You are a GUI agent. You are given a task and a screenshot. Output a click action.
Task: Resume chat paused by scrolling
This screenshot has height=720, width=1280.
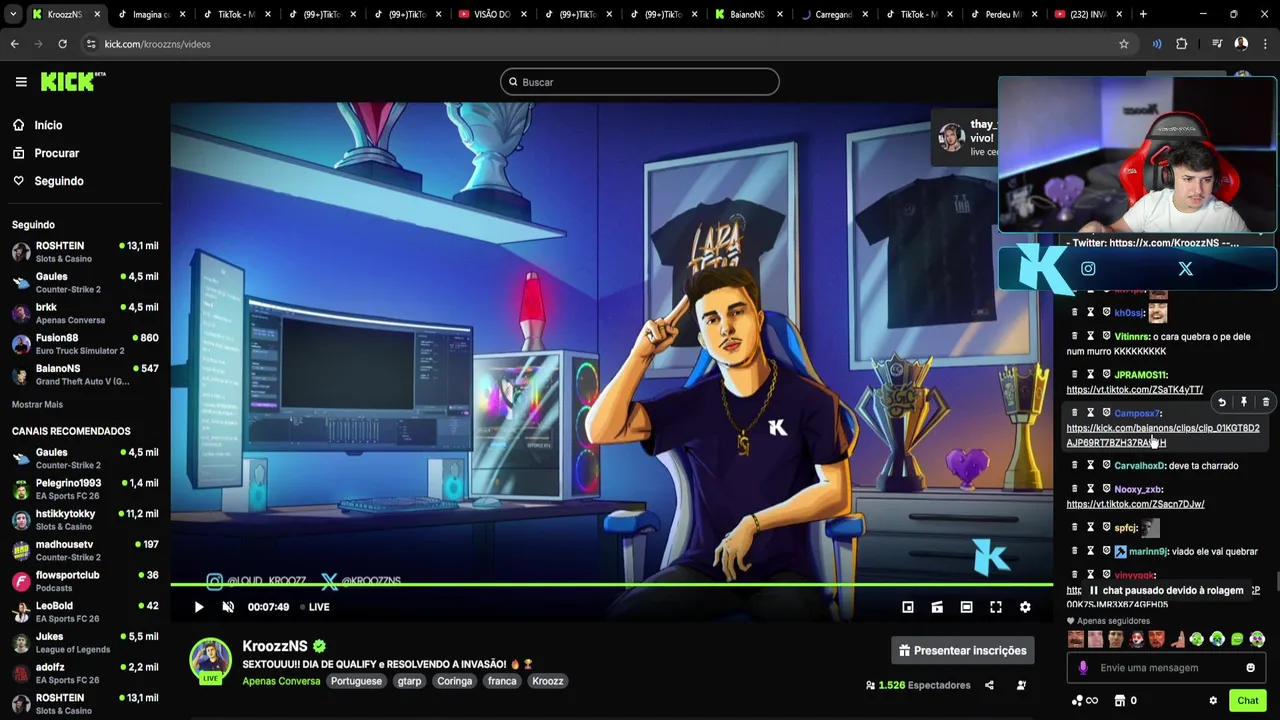point(1166,590)
